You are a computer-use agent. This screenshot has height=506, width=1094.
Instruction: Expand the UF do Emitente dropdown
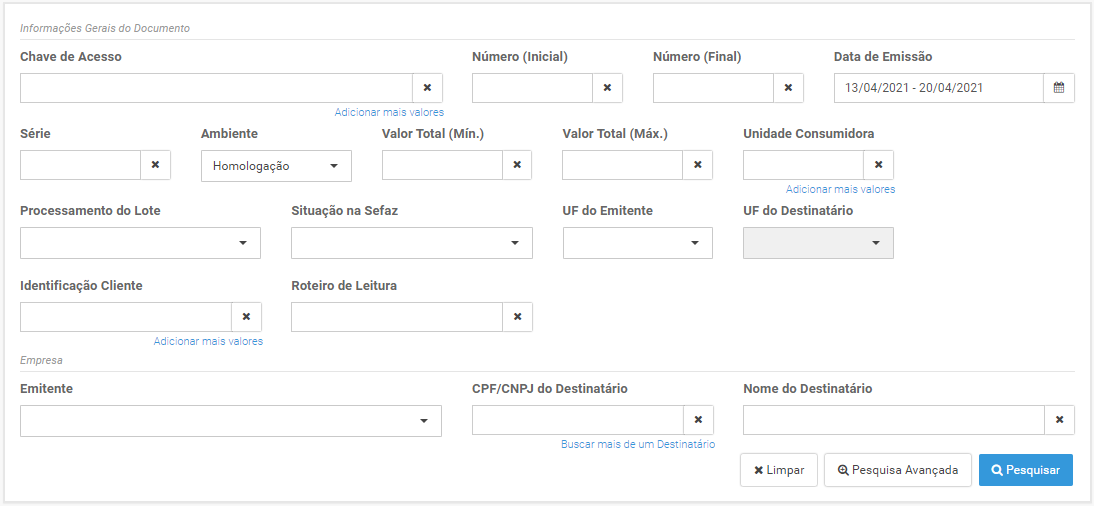(638, 243)
